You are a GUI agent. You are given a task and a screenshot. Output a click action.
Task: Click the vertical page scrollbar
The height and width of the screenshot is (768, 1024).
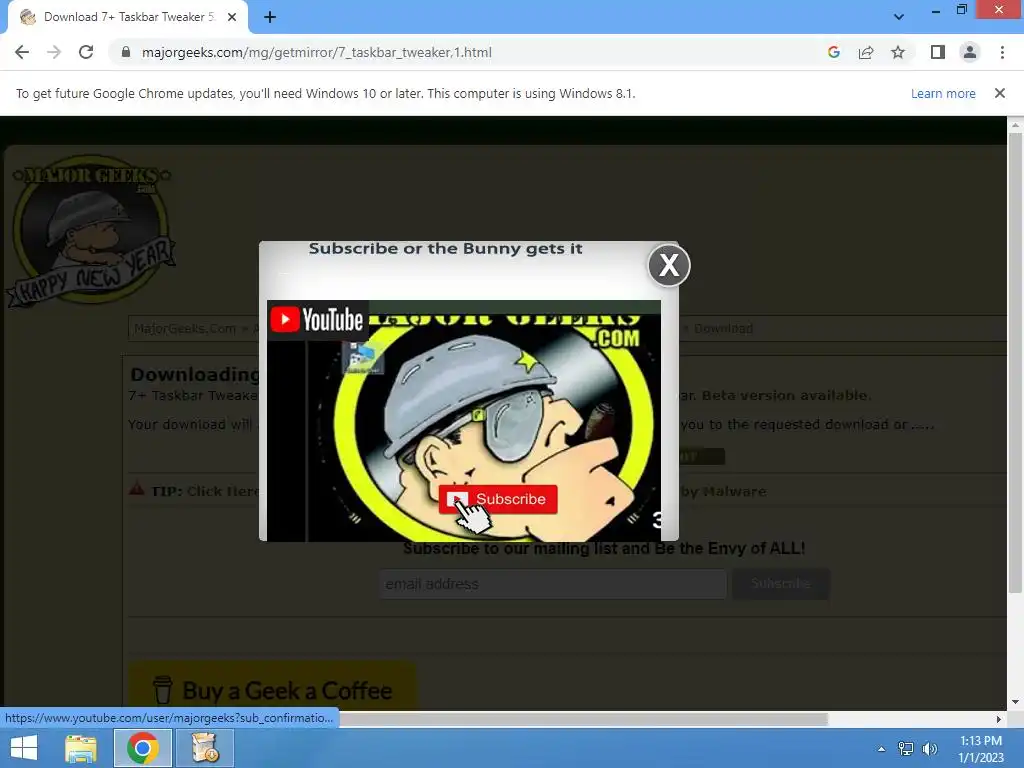[1015, 362]
